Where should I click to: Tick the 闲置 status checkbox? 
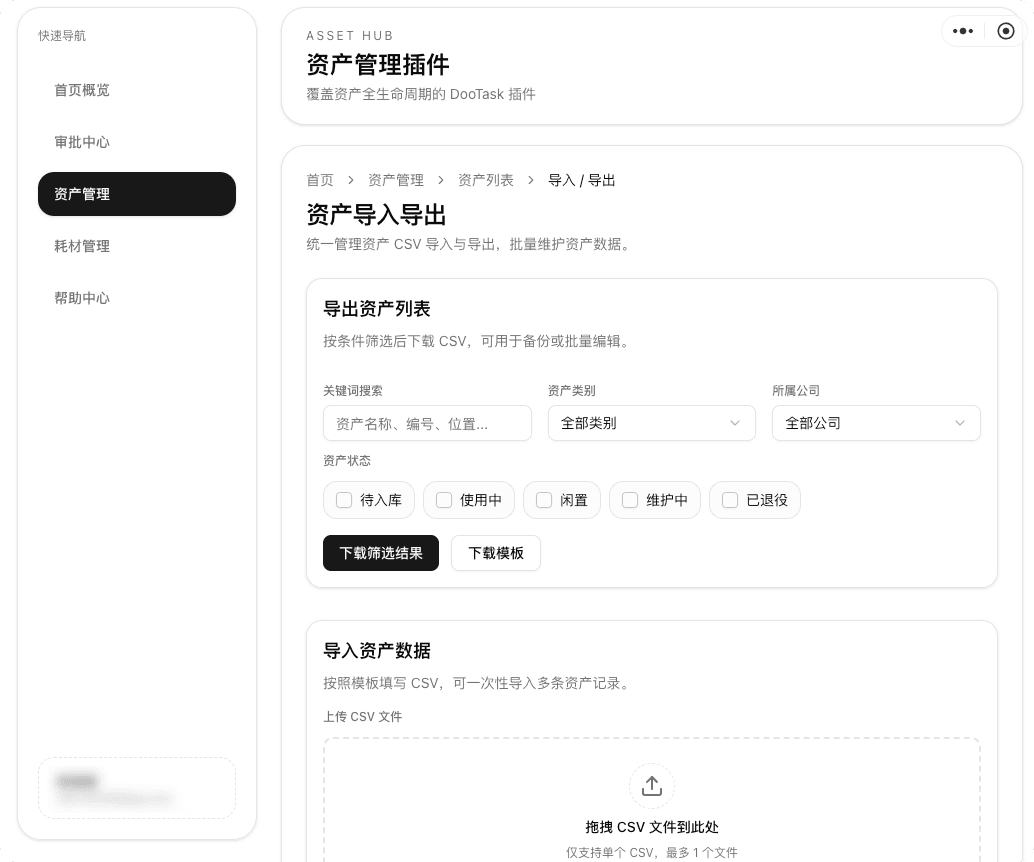coord(544,500)
